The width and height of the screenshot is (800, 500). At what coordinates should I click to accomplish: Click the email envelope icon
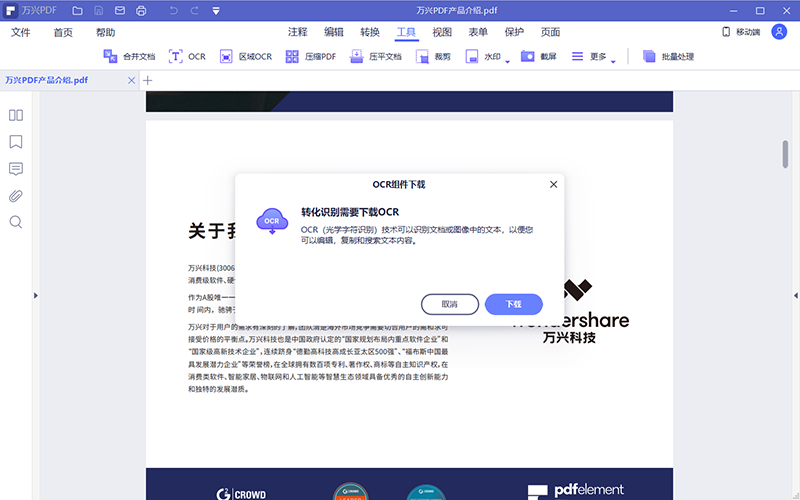(120, 11)
